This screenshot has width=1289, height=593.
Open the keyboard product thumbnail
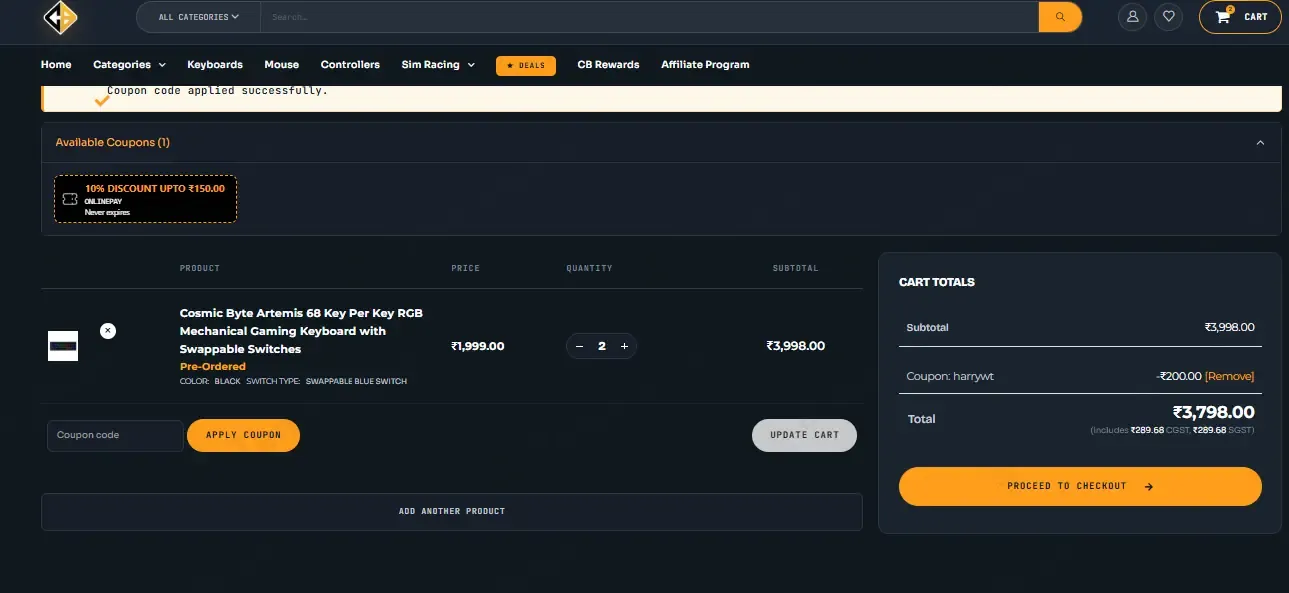point(63,346)
